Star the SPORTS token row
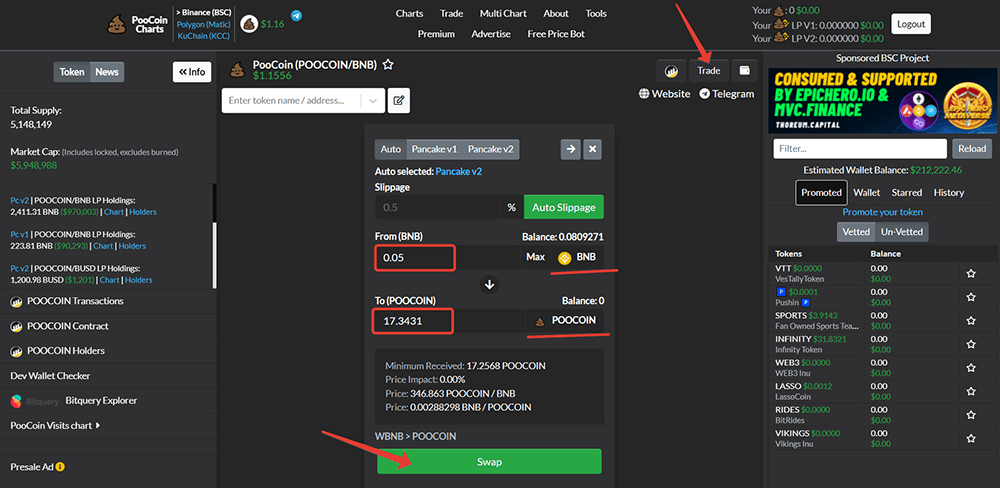 click(971, 321)
